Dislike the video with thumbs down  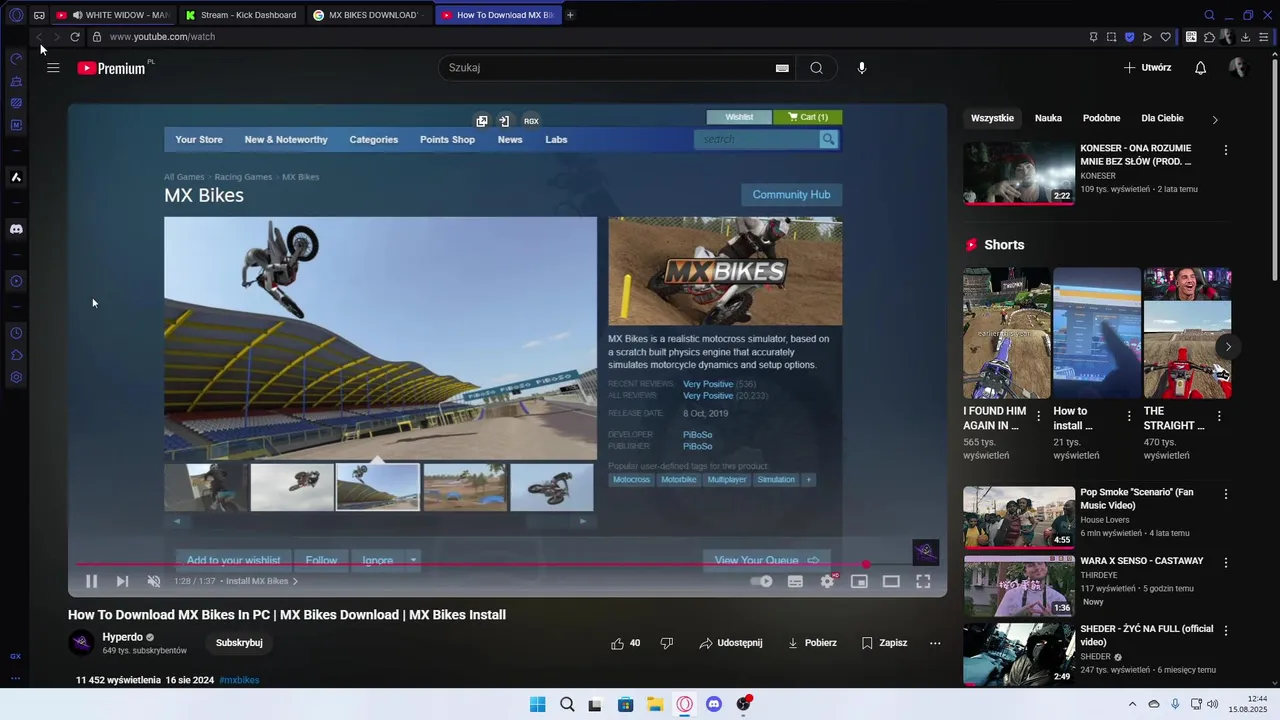[x=667, y=643]
